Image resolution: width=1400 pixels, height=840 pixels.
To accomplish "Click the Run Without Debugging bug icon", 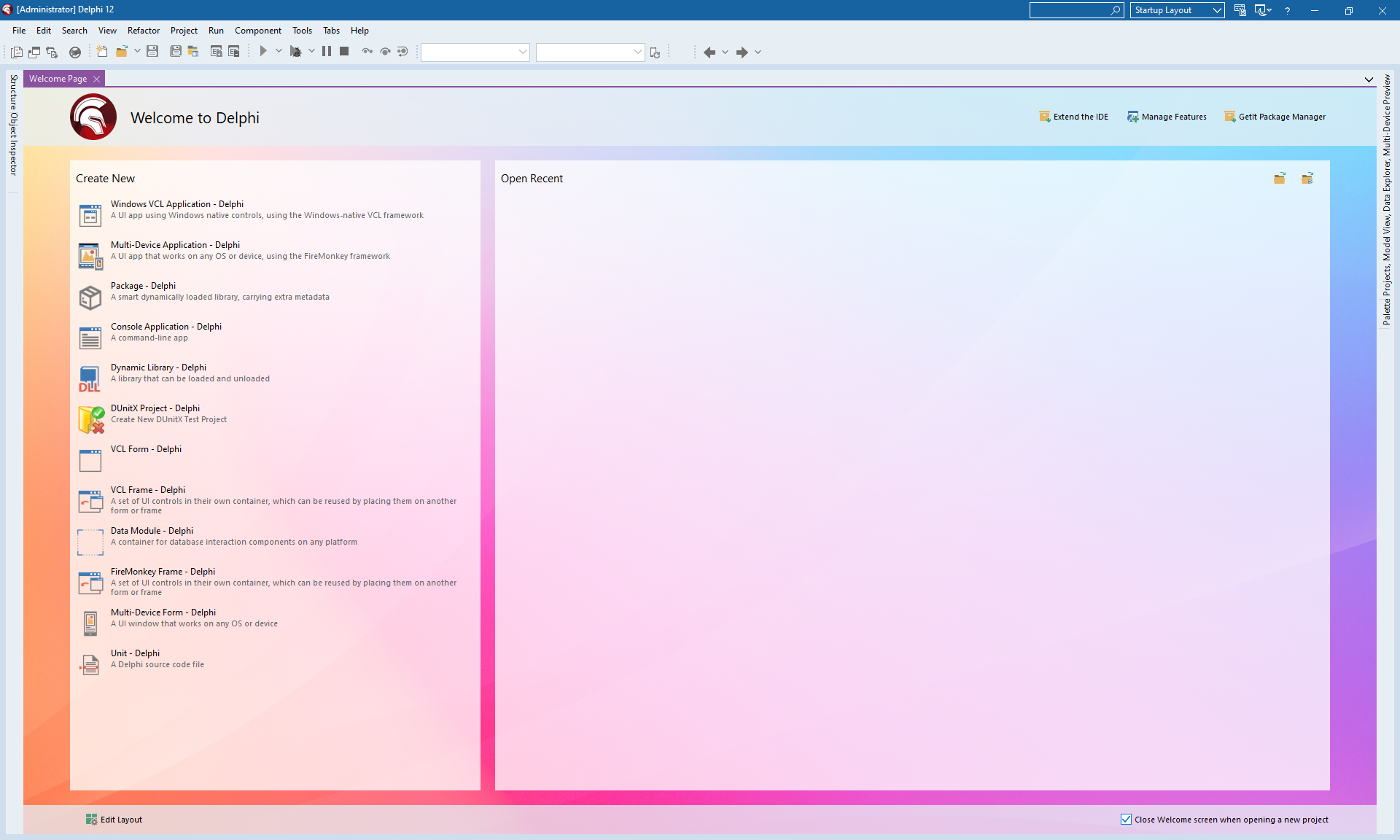I will coord(295,52).
